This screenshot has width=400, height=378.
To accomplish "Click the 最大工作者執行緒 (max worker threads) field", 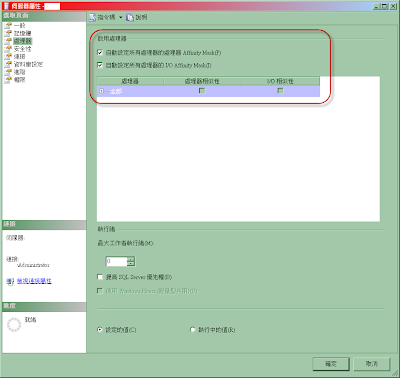I will tap(116, 261).
